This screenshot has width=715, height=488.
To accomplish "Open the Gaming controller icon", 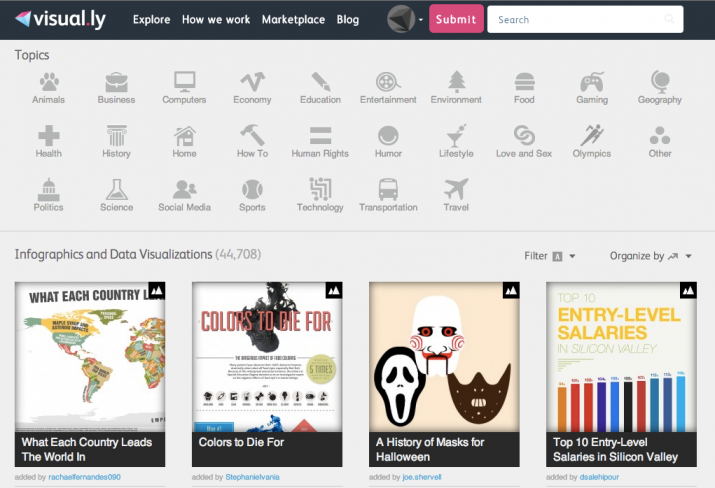I will pos(592,82).
